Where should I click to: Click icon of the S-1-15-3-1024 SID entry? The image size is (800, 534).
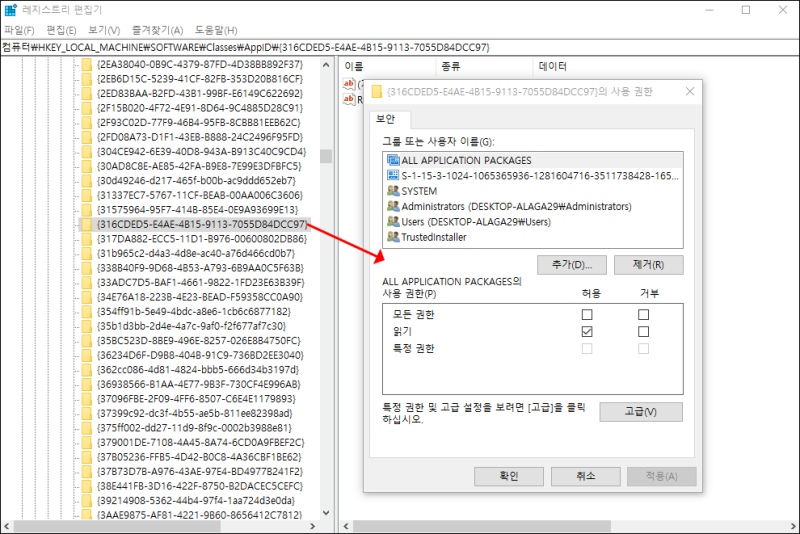point(393,175)
